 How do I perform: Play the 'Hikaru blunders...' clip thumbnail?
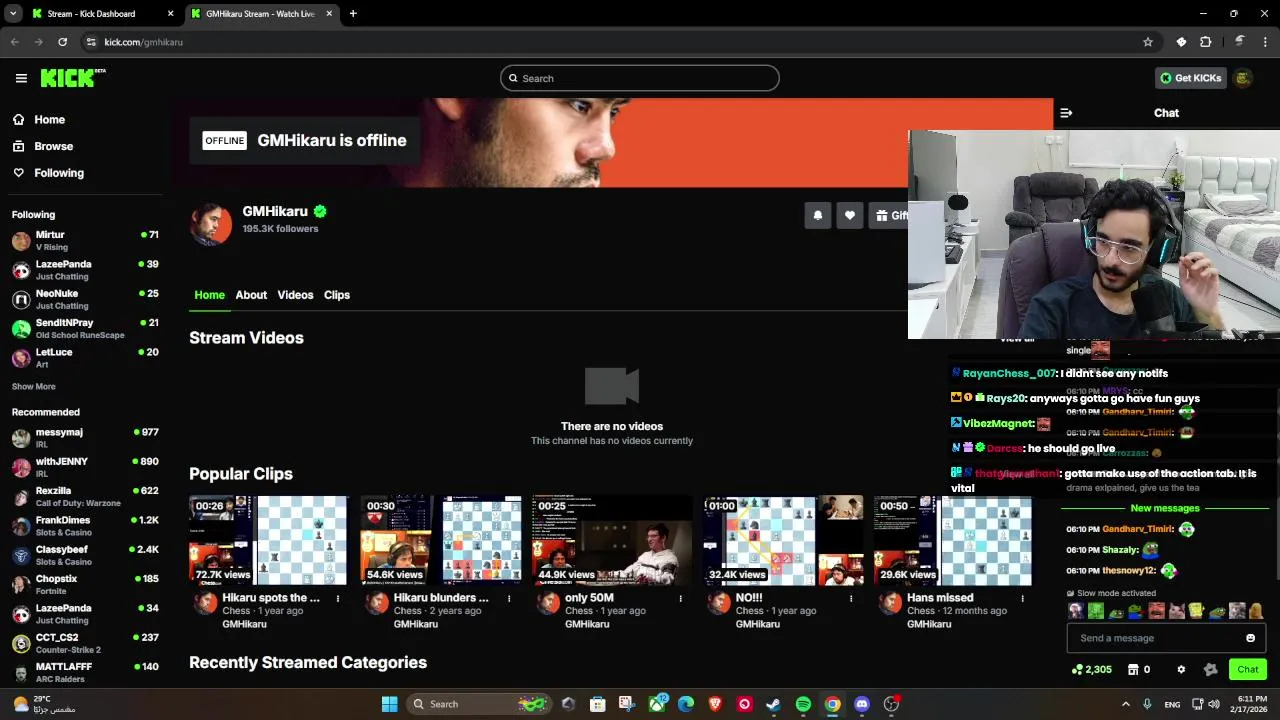click(440, 540)
